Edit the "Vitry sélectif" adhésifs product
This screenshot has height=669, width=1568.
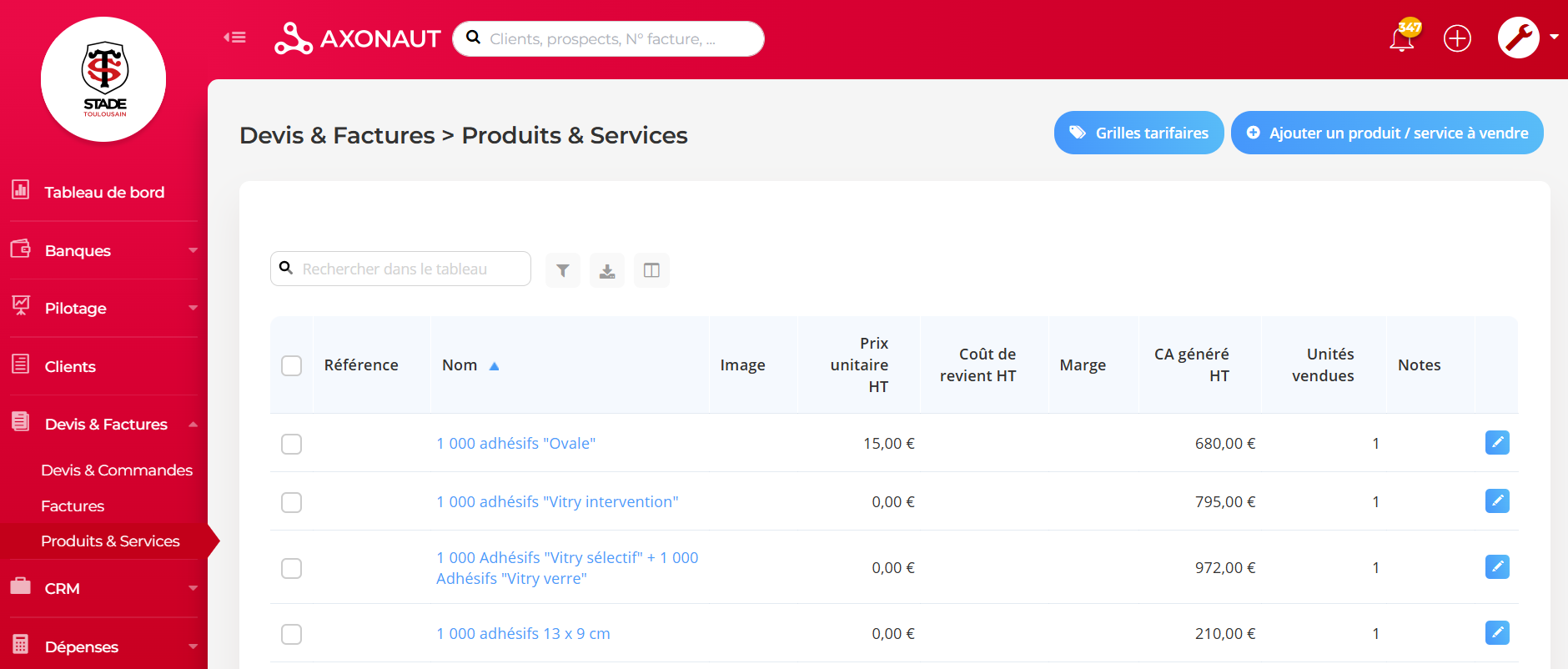(1497, 566)
